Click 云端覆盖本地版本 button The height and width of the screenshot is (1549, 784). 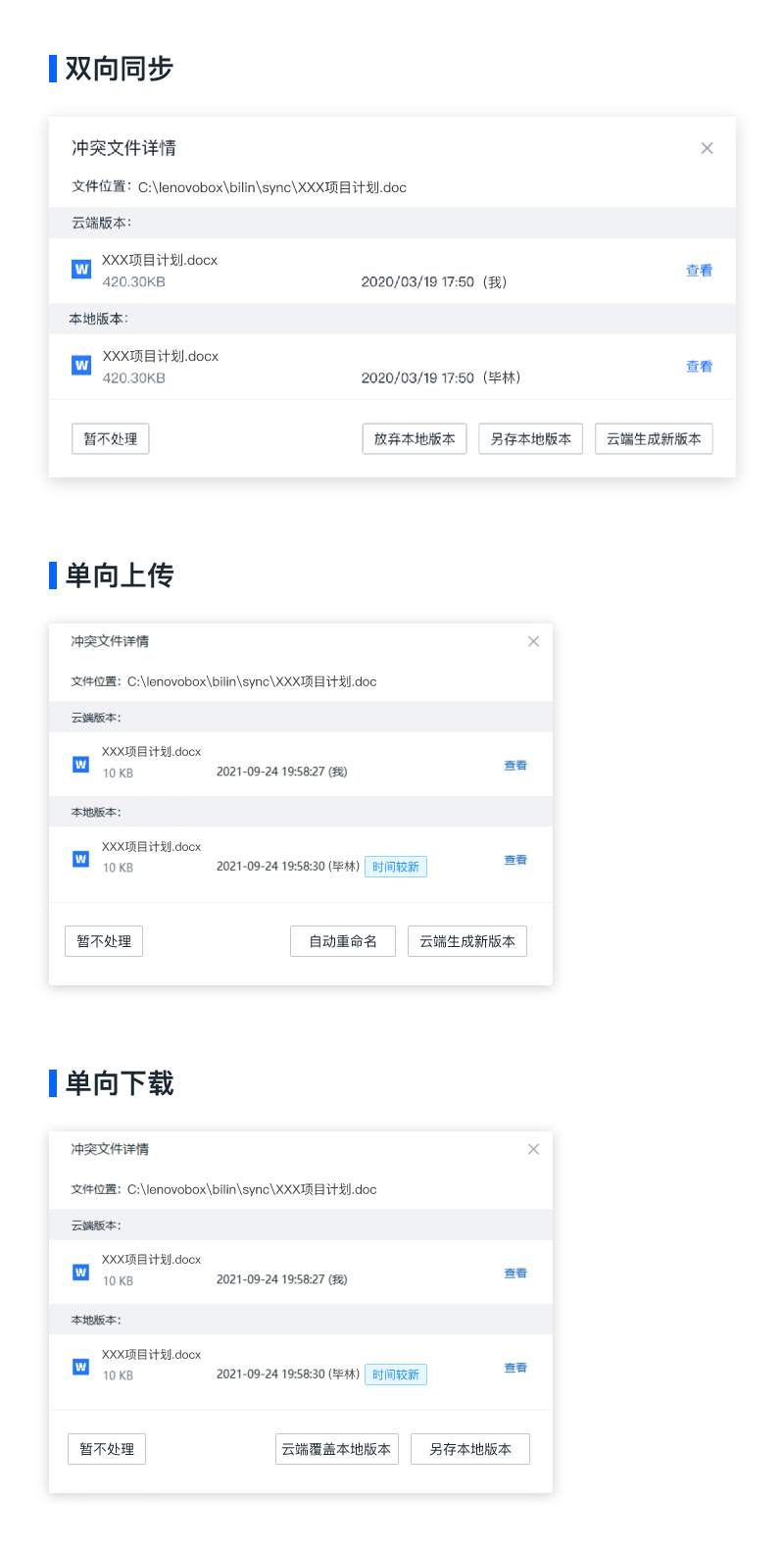(x=336, y=1449)
